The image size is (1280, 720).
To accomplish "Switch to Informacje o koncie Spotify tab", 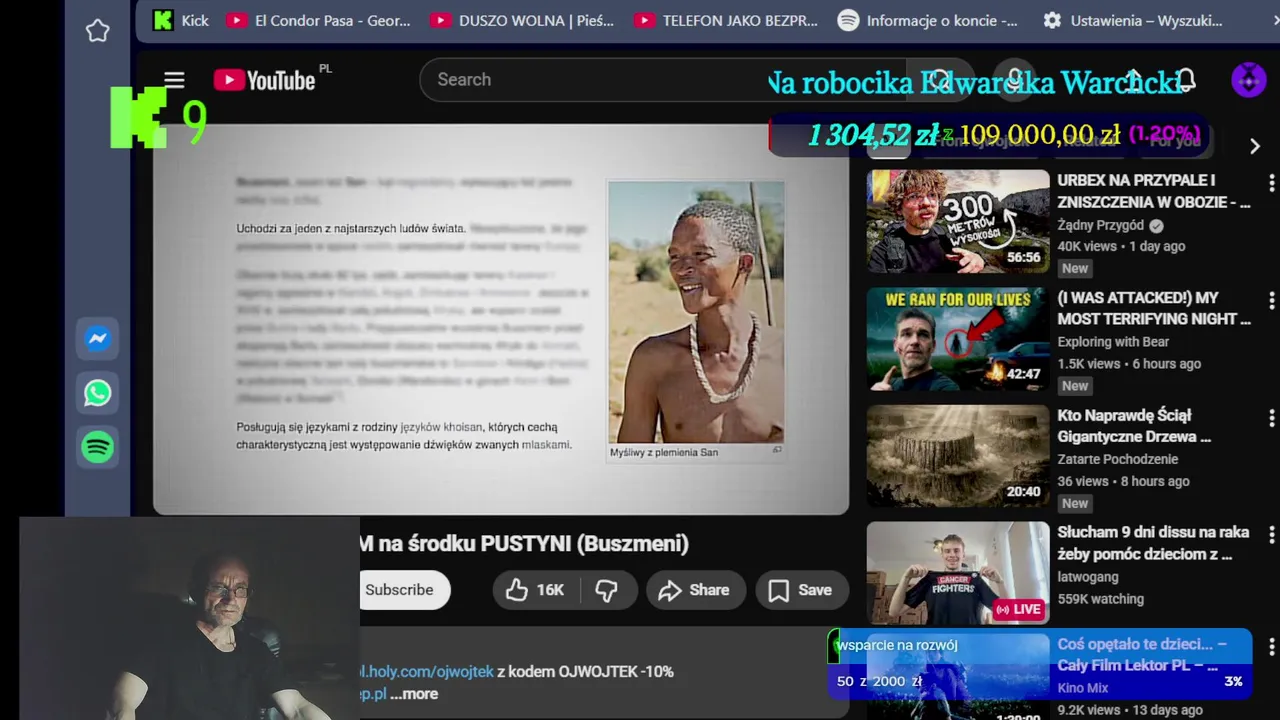I will tap(928, 20).
